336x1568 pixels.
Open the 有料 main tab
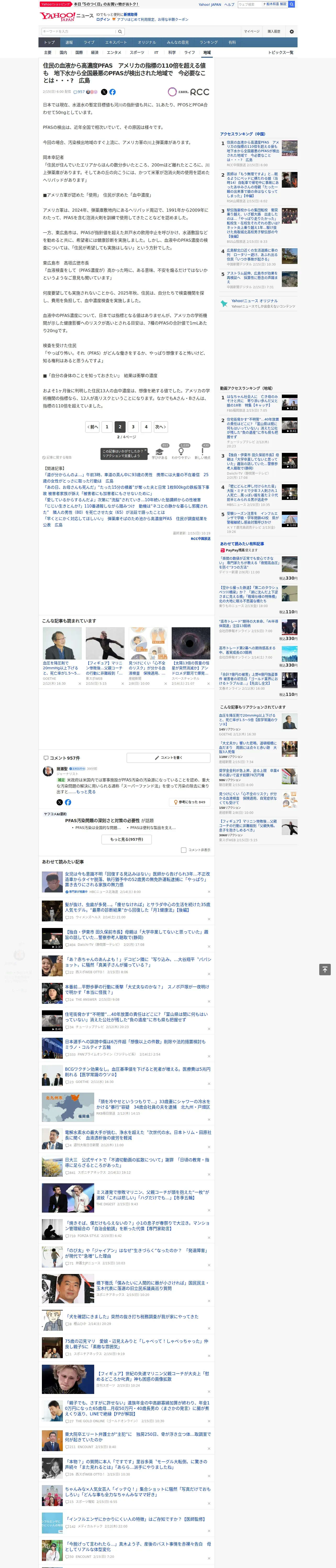(x=232, y=42)
